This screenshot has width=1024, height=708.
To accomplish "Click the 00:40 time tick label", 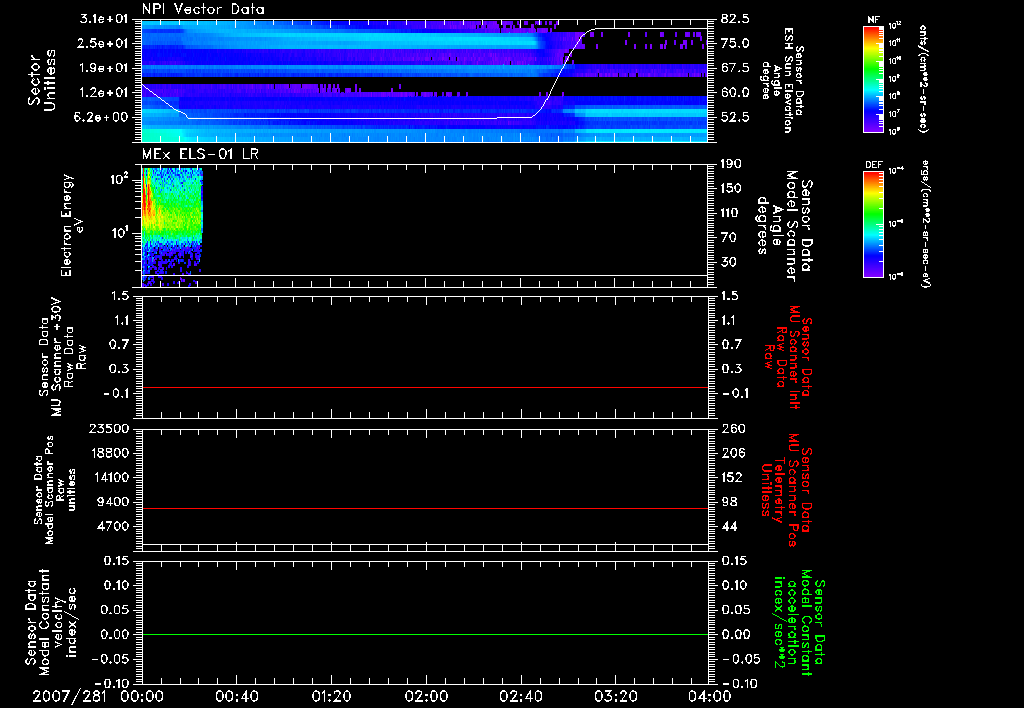I will (236, 696).
